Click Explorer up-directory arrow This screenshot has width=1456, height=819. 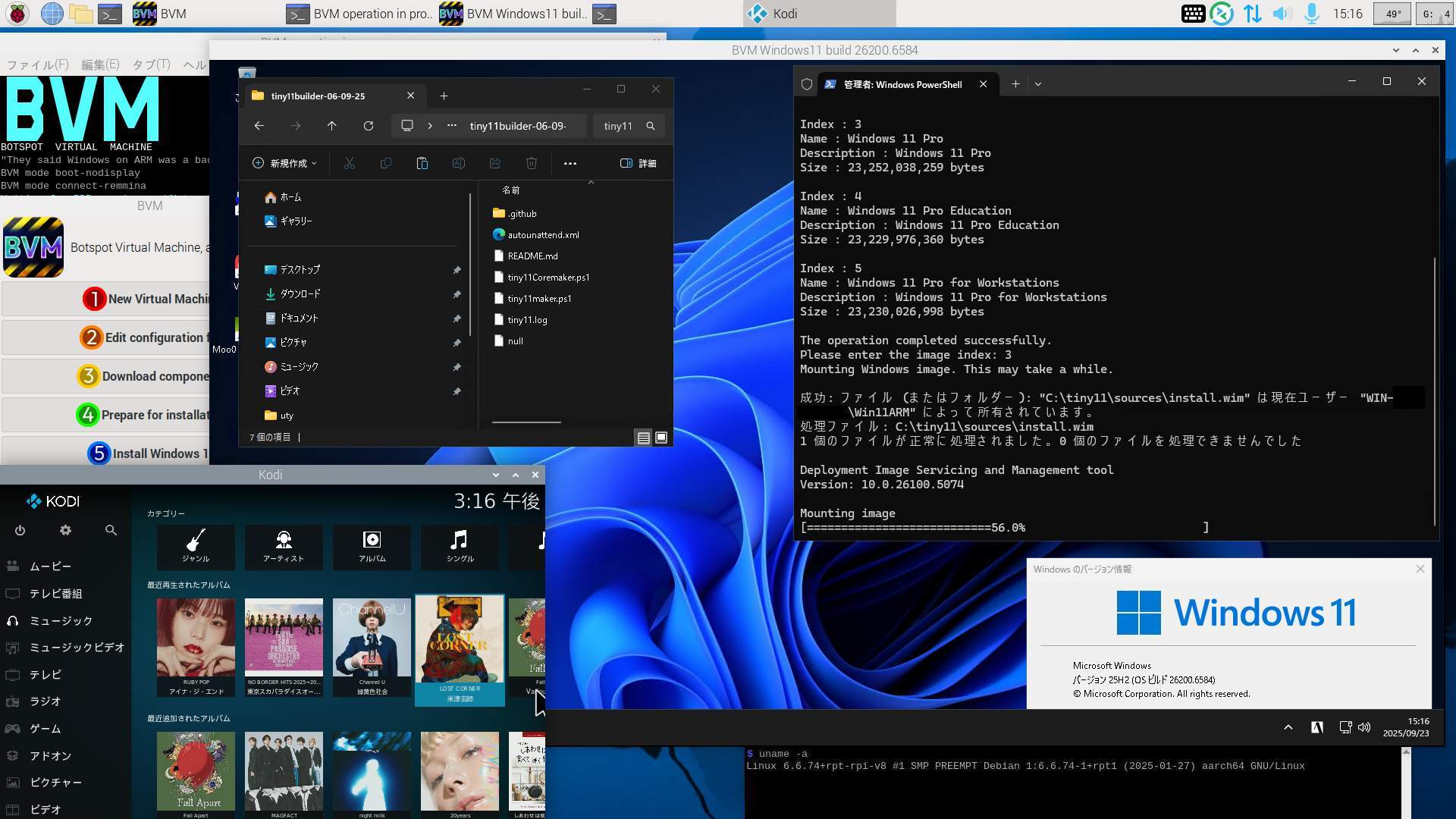331,126
